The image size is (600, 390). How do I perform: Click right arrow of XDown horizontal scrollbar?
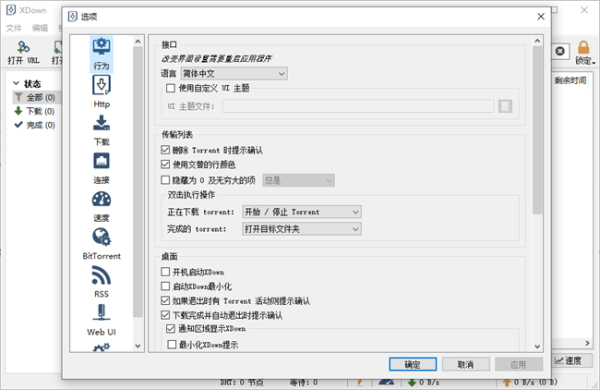587,343
